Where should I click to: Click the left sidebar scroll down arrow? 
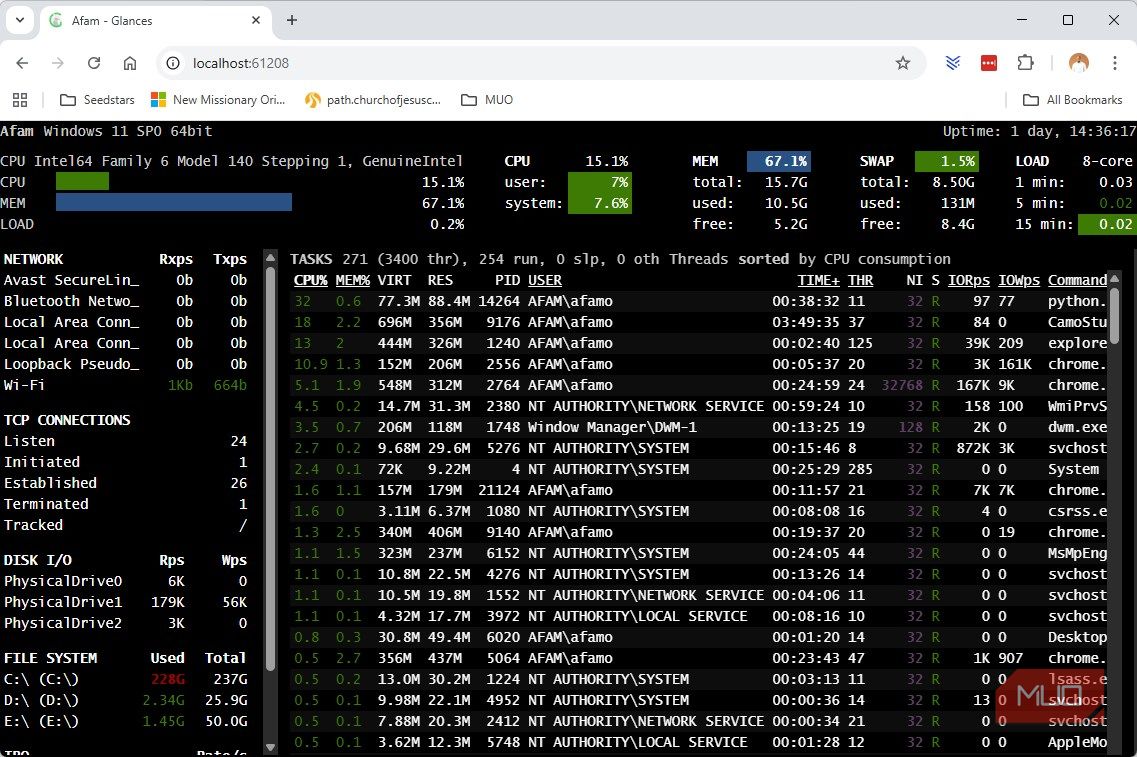point(270,747)
